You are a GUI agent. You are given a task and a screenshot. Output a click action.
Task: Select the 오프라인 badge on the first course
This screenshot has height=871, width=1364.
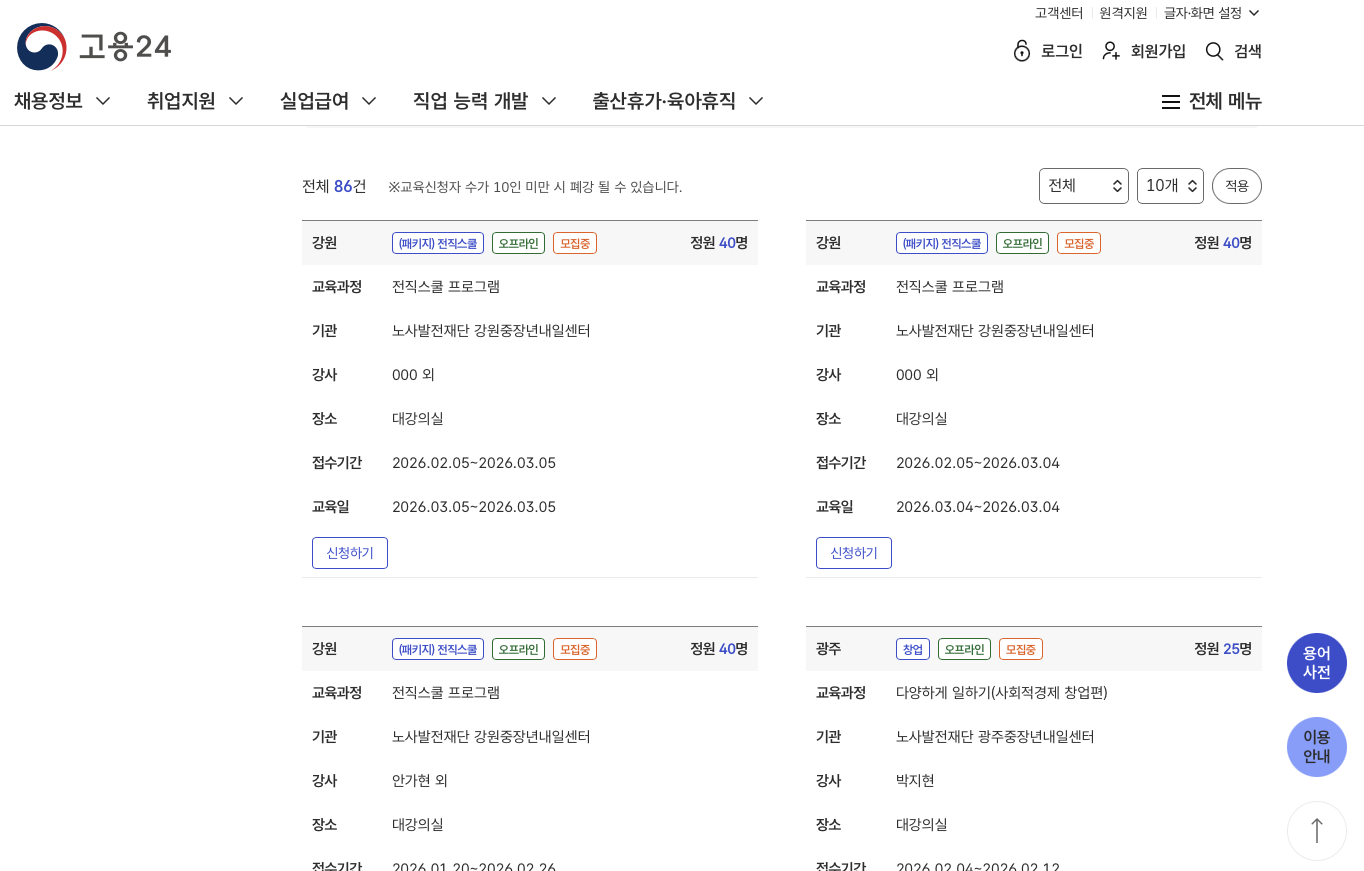pos(518,242)
